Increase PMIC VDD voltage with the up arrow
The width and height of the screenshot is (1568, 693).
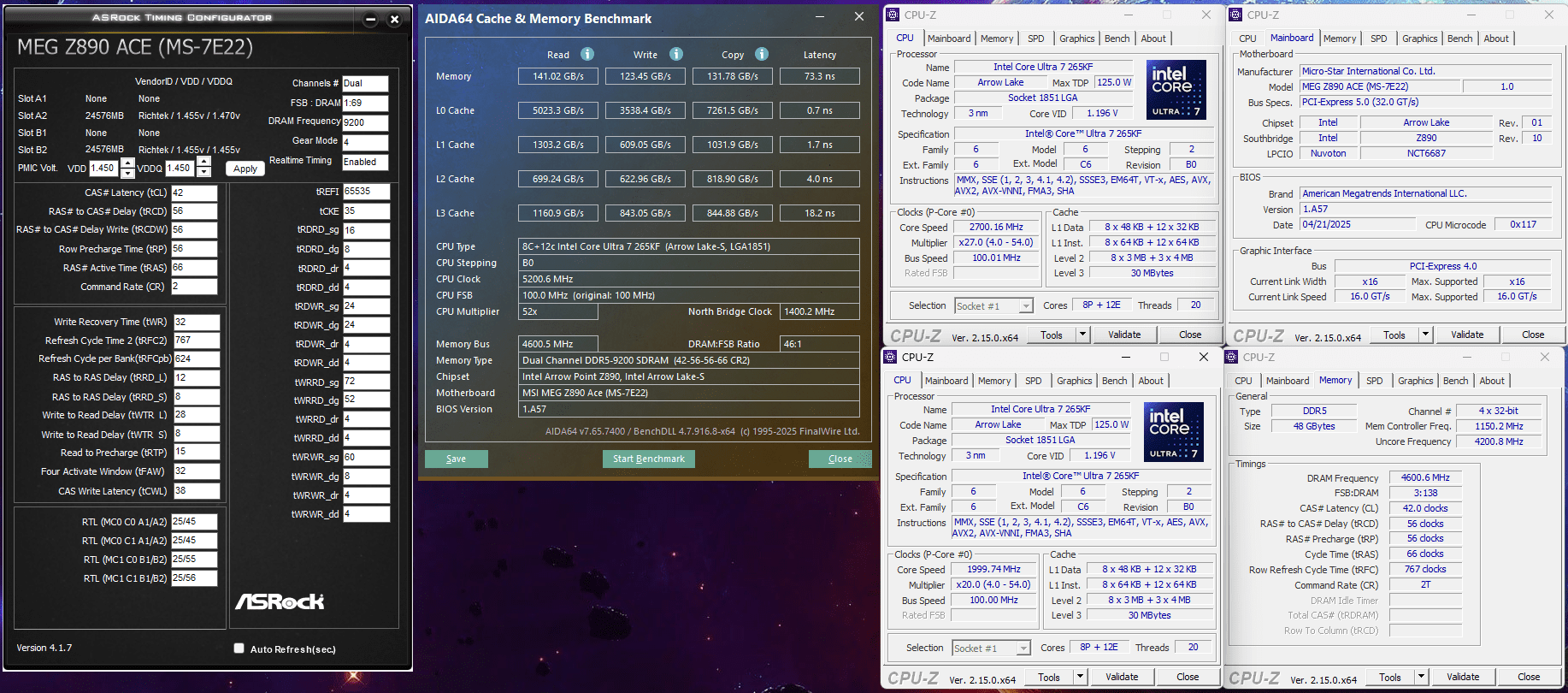127,163
